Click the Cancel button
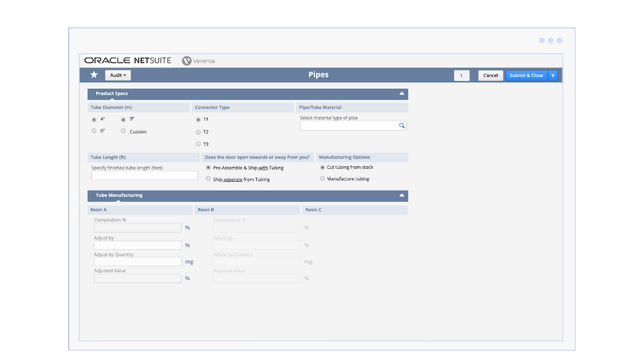640x360 pixels. tap(490, 76)
